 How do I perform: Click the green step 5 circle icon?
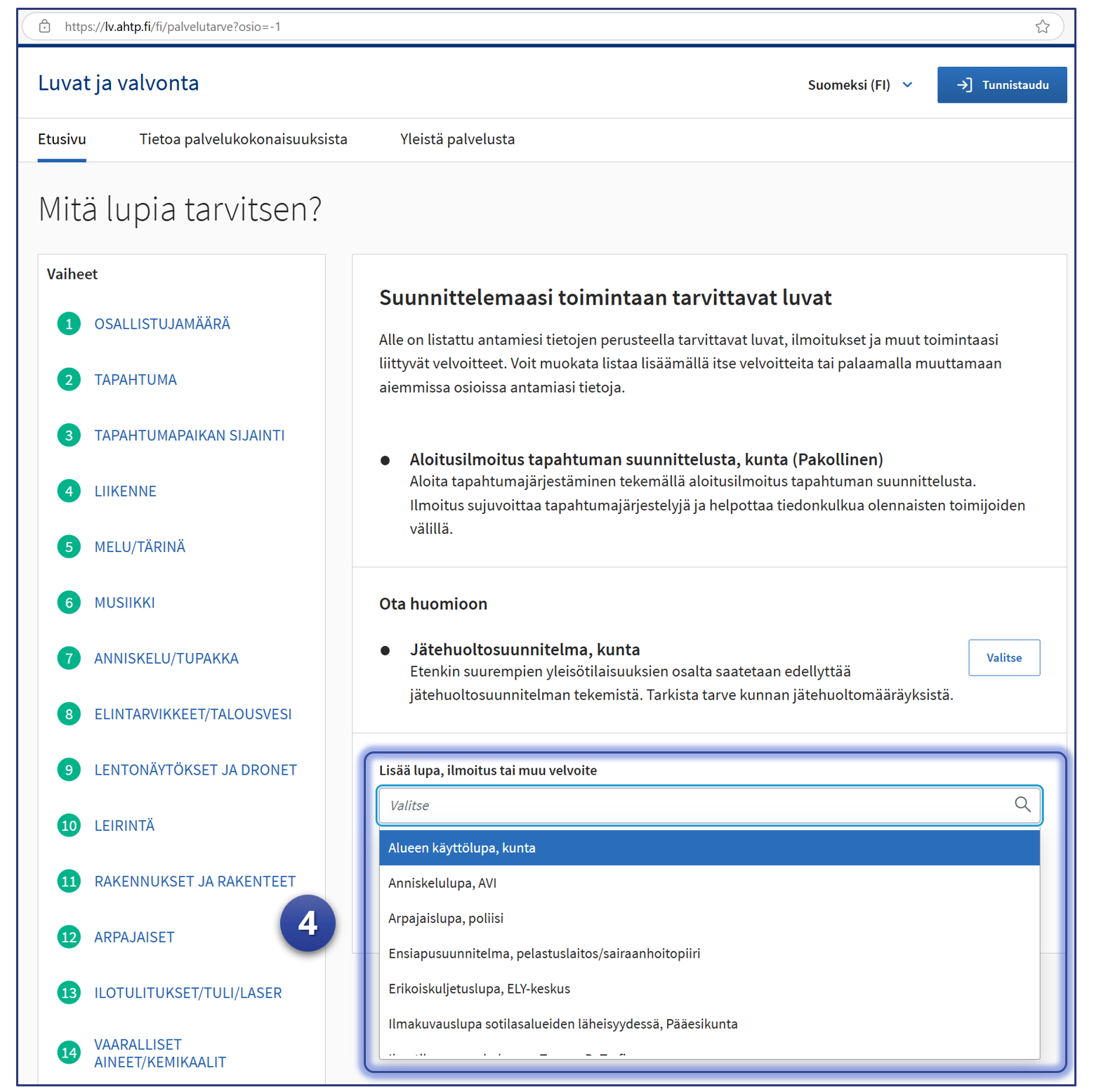pos(69,547)
